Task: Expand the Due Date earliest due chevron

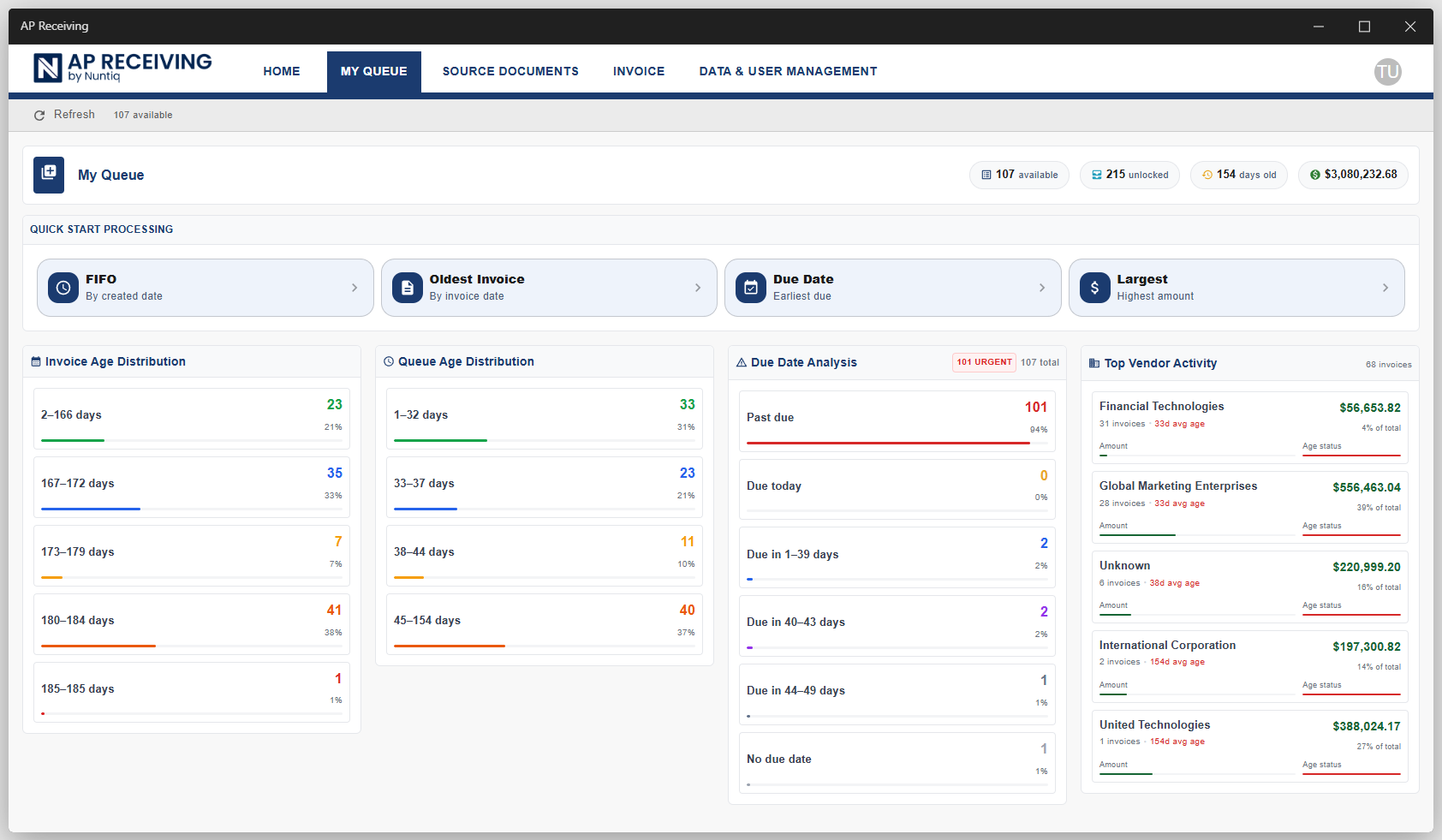Action: click(1041, 288)
